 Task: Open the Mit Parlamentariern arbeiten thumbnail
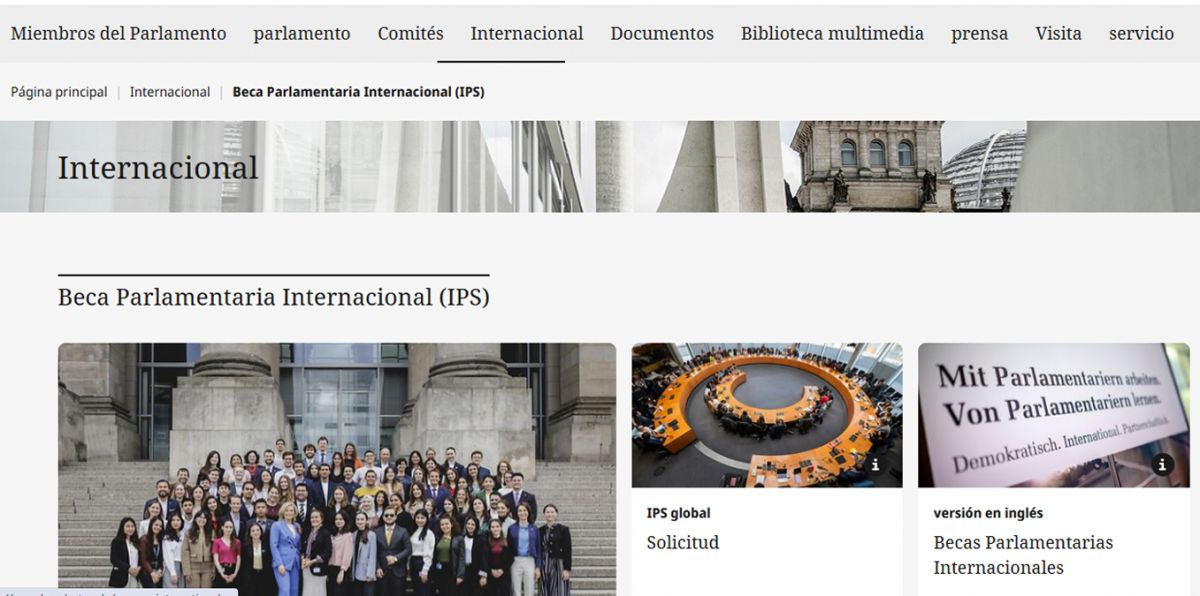(1054, 415)
